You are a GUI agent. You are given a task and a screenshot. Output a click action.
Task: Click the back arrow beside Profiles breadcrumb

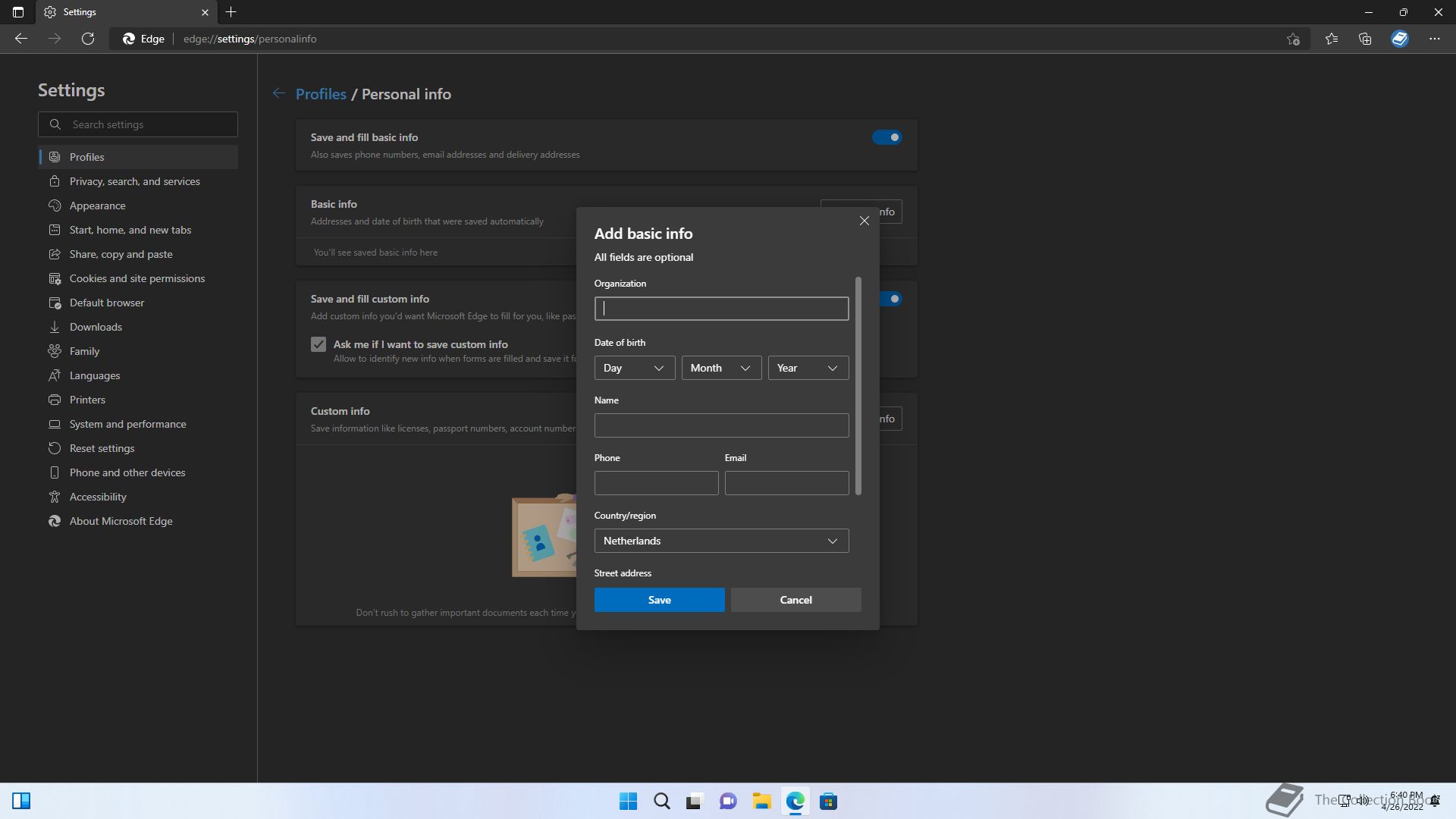tap(279, 93)
